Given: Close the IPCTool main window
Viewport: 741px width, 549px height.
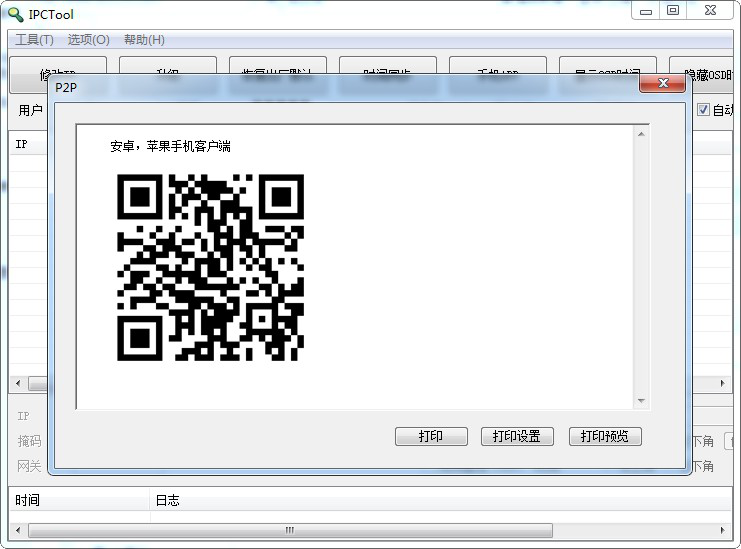Looking at the screenshot, I should tap(710, 10).
